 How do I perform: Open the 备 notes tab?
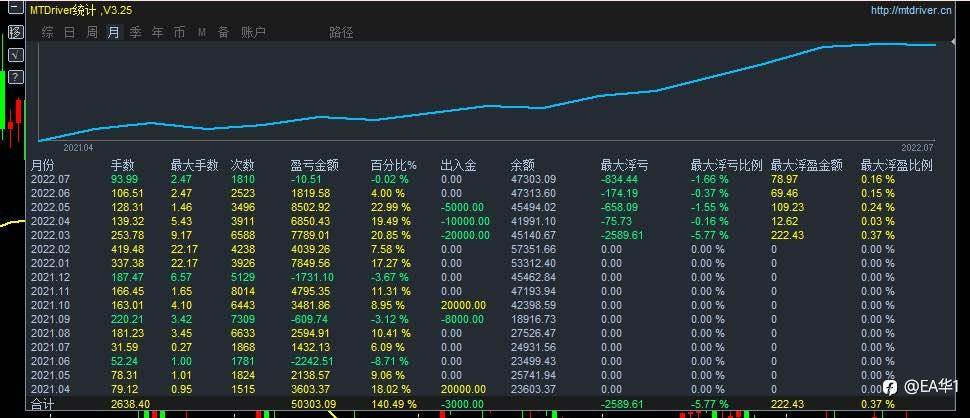pos(223,33)
